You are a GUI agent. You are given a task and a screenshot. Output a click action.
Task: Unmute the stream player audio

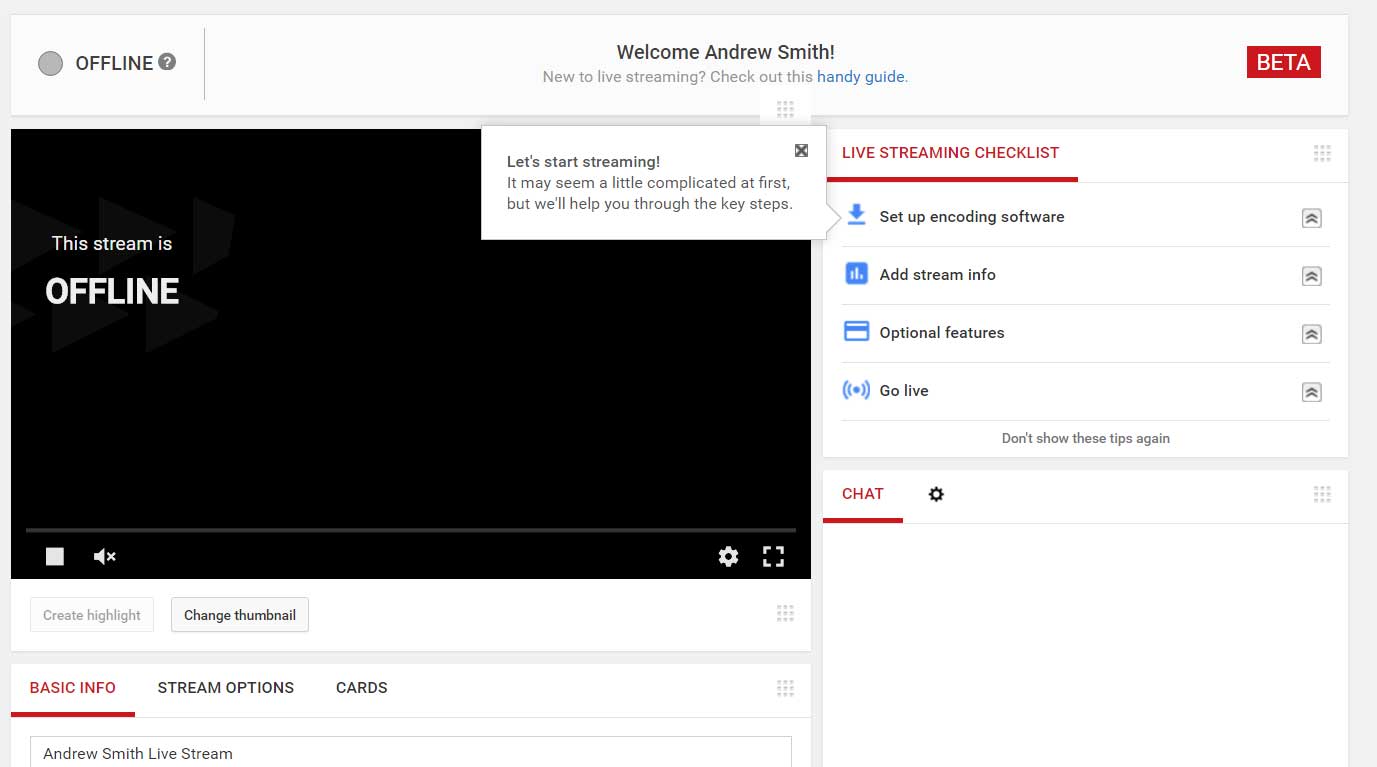[x=104, y=556]
